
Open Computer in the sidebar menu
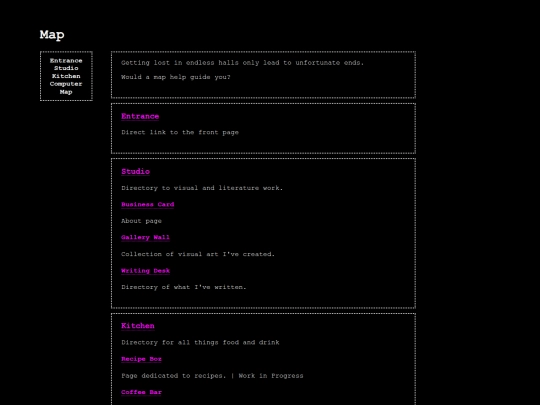click(x=66, y=84)
